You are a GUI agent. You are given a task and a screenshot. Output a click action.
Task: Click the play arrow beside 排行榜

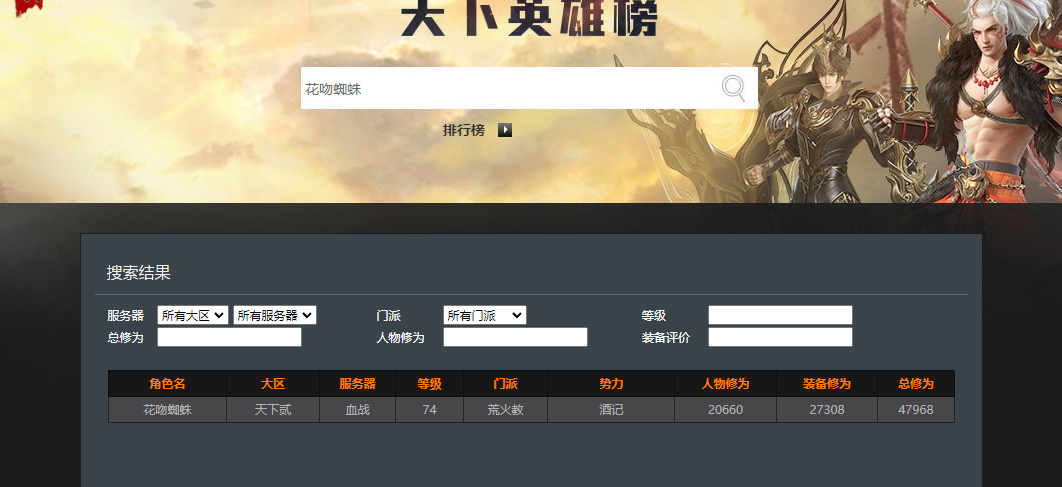click(x=505, y=130)
